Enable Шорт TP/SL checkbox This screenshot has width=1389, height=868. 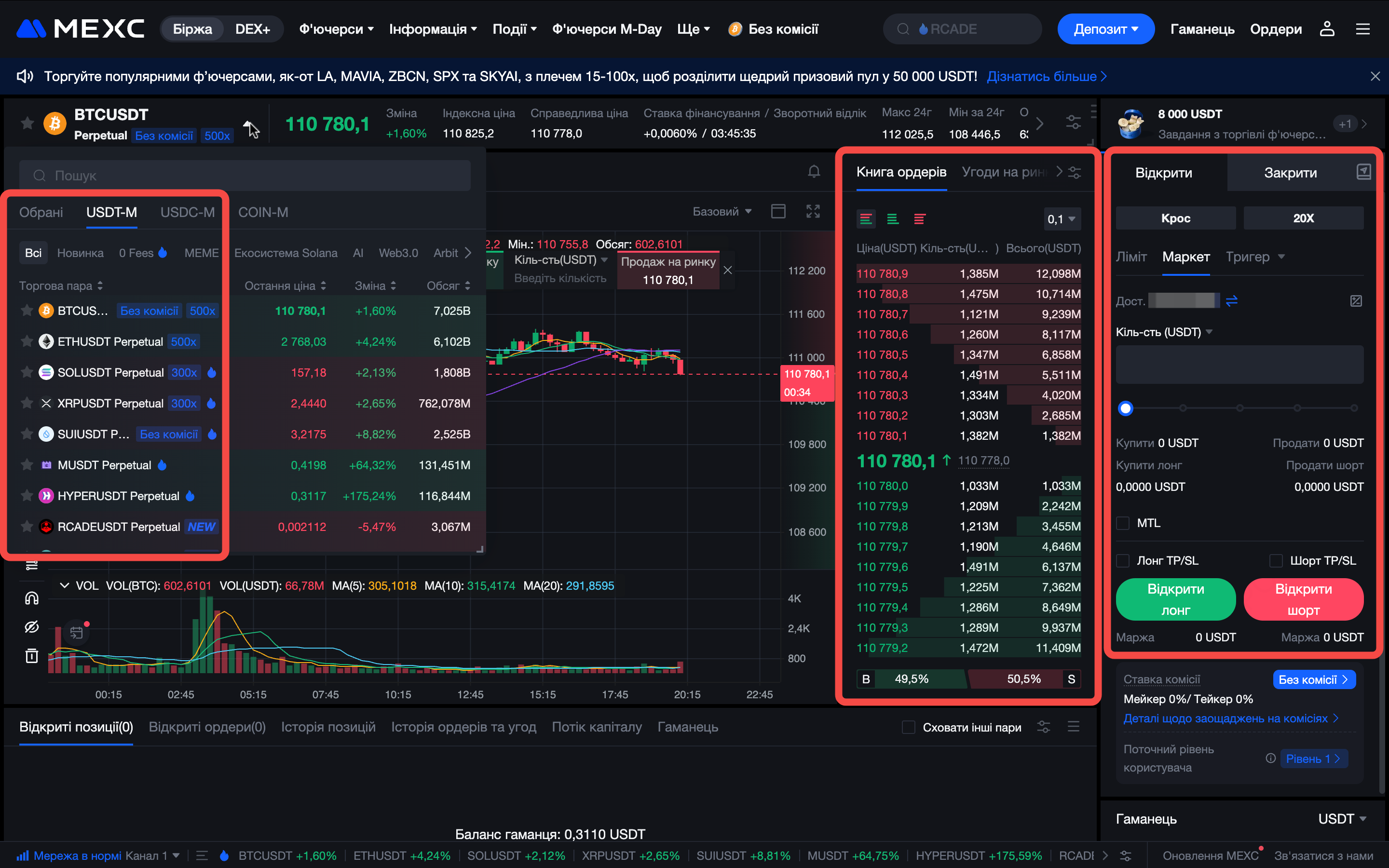pyautogui.click(x=1275, y=560)
